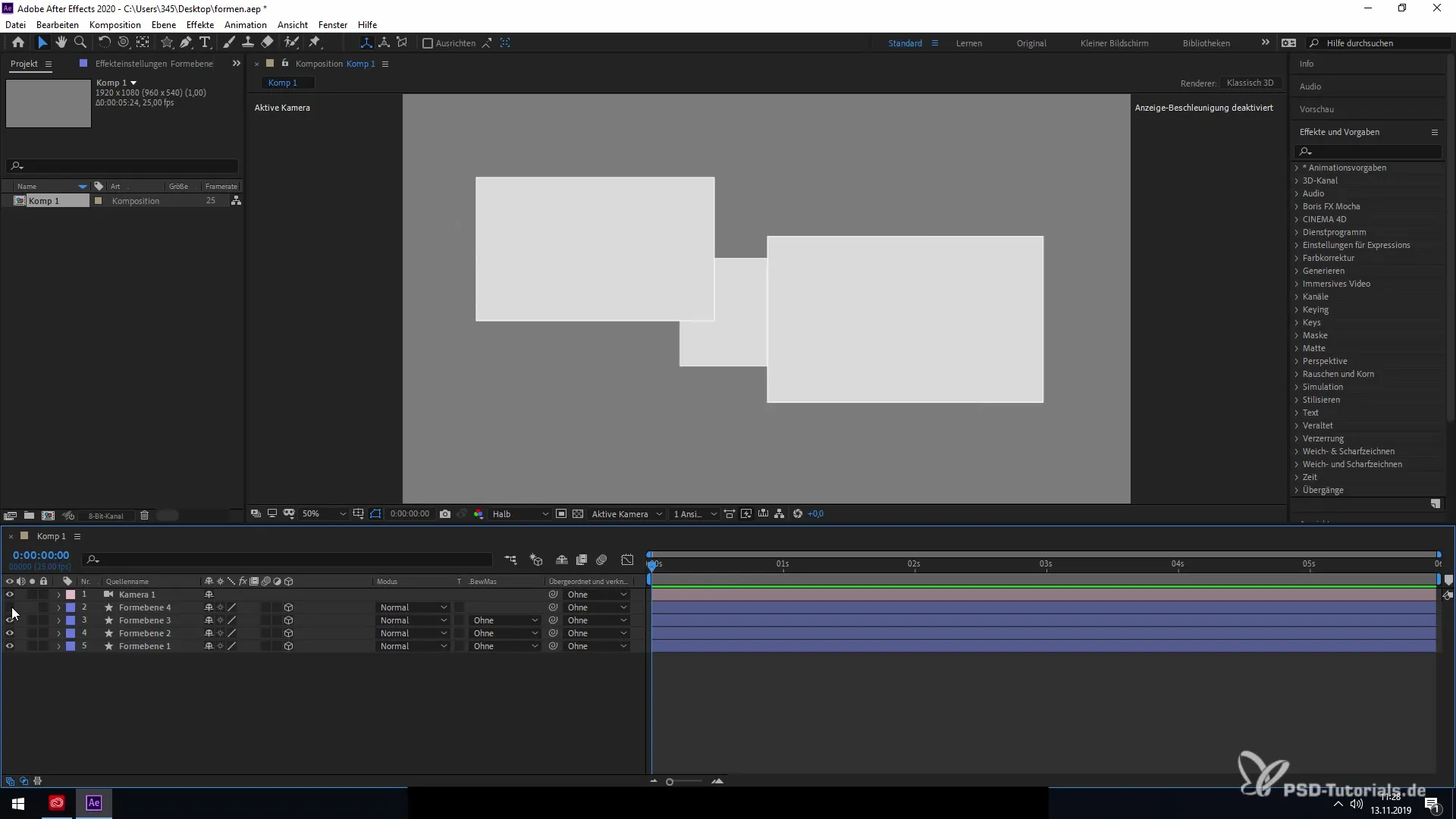Open the 50% magnification dropdown
The height and width of the screenshot is (819, 1456).
point(324,514)
